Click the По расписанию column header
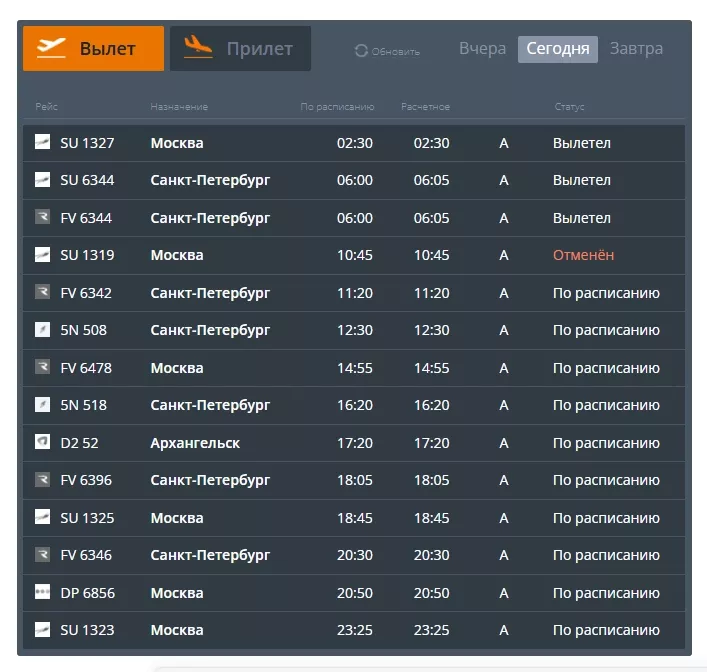The width and height of the screenshot is (707, 672). 337,107
